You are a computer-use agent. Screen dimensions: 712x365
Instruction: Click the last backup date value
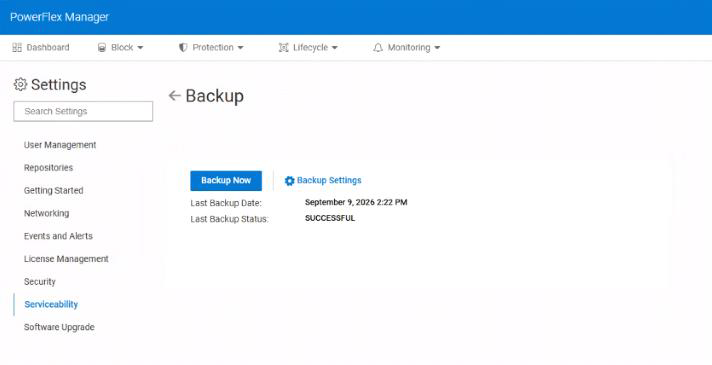click(x=356, y=202)
